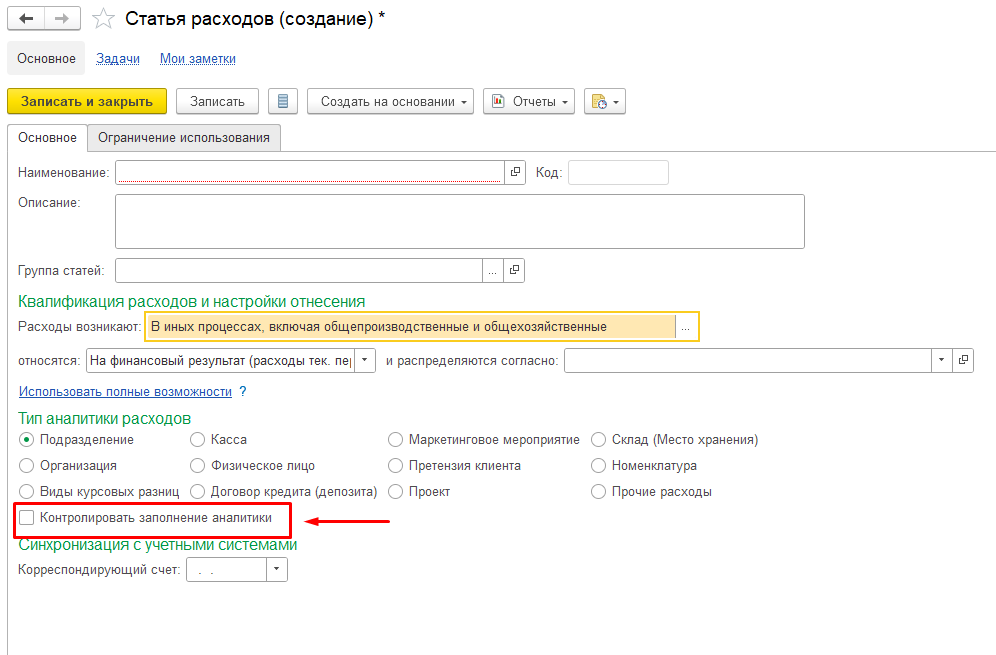Click the open icon beside the Группа статей field
Image resolution: width=996 pixels, height=655 pixels.
click(515, 270)
